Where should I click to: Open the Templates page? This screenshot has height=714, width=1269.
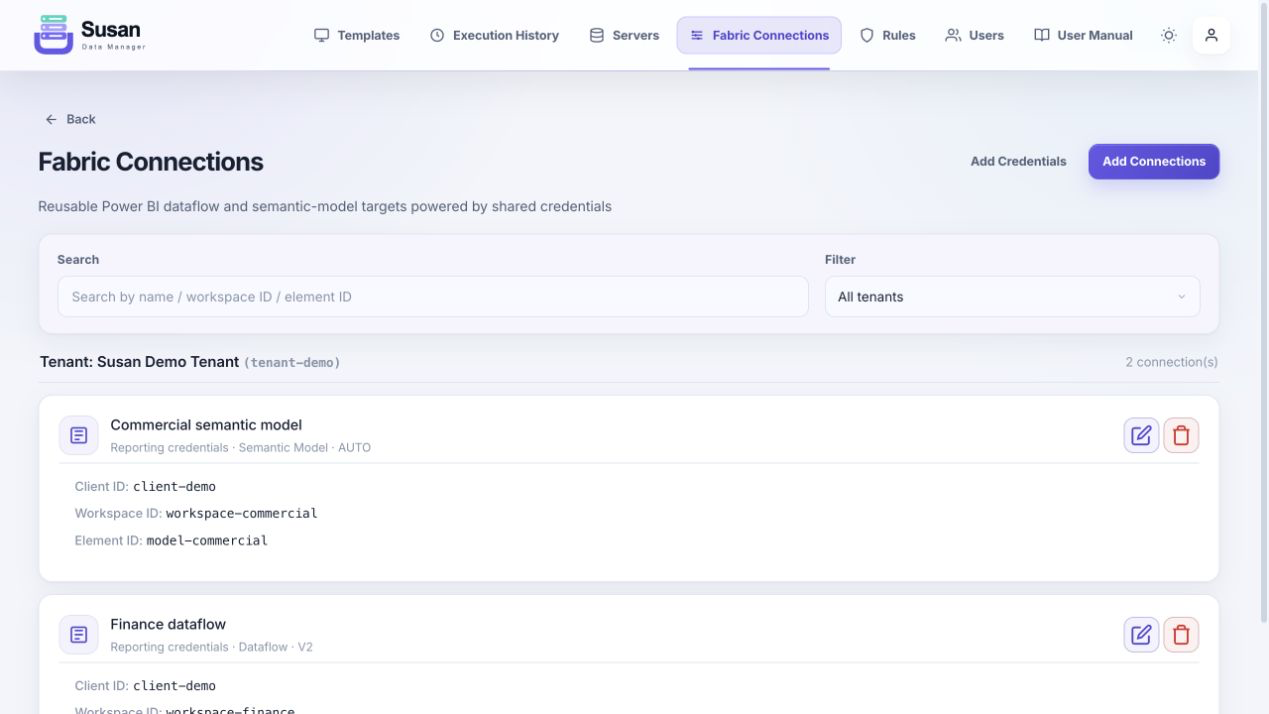coord(357,35)
